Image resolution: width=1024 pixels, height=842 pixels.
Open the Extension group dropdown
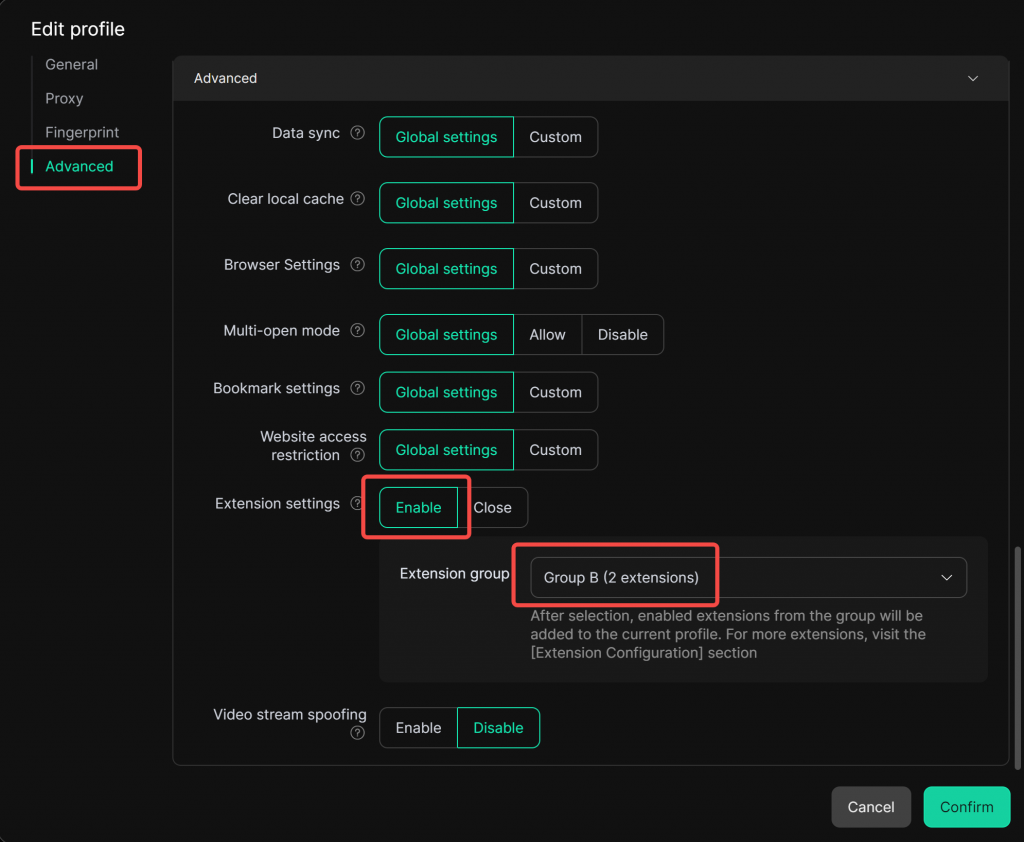[x=748, y=578]
